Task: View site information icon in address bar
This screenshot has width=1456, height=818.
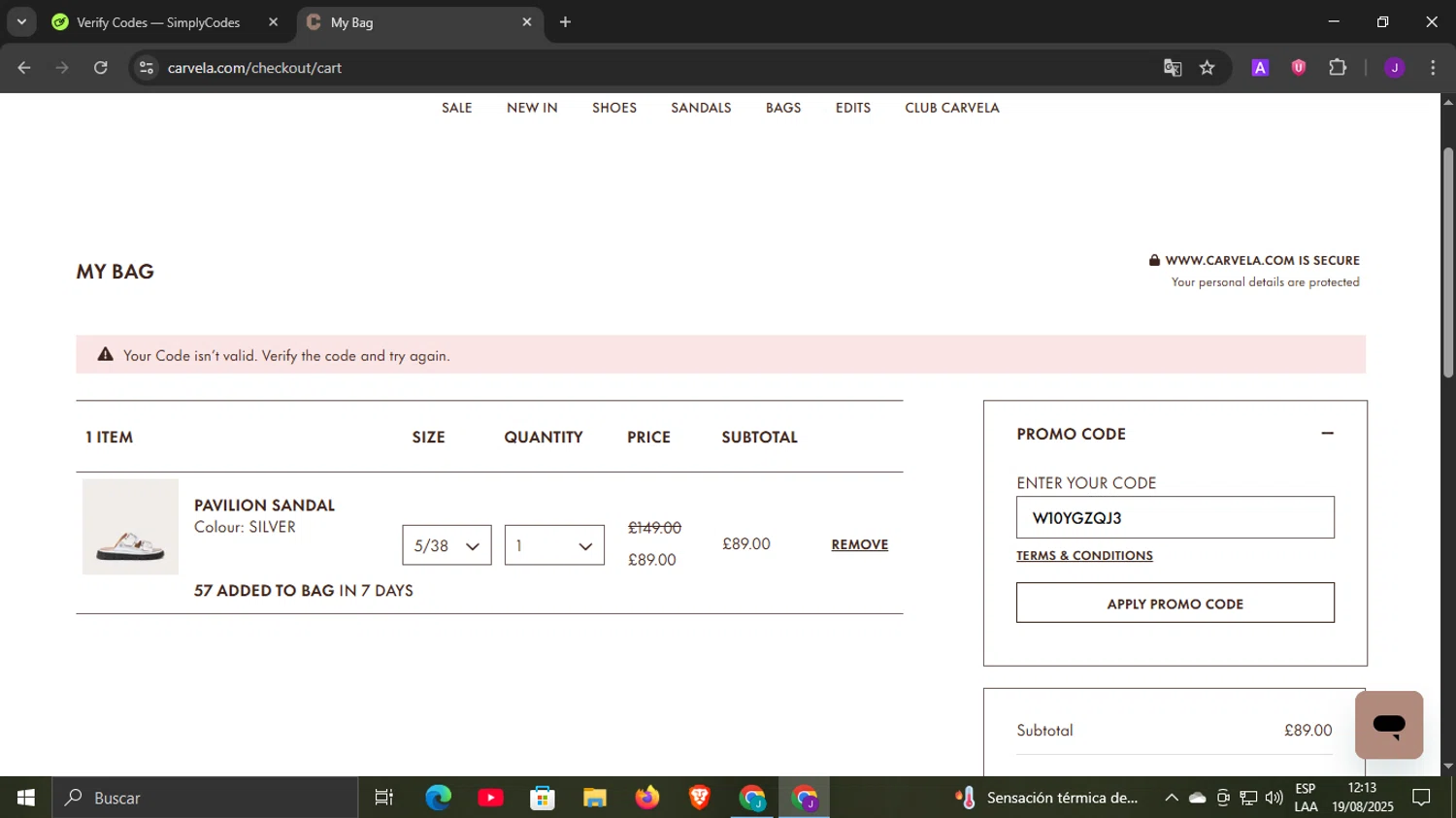Action: pyautogui.click(x=147, y=68)
